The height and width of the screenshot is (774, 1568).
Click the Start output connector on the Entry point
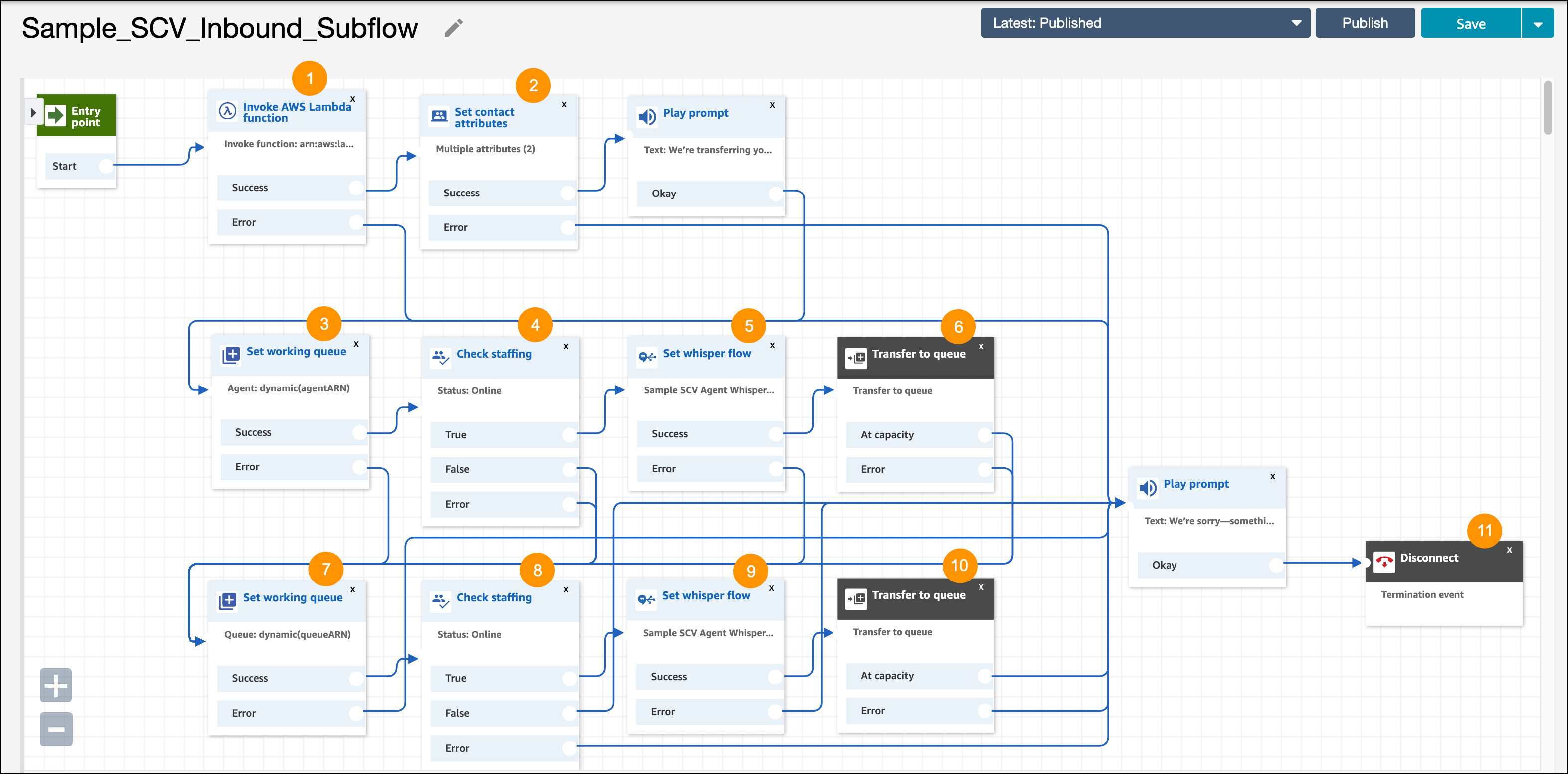pos(107,166)
